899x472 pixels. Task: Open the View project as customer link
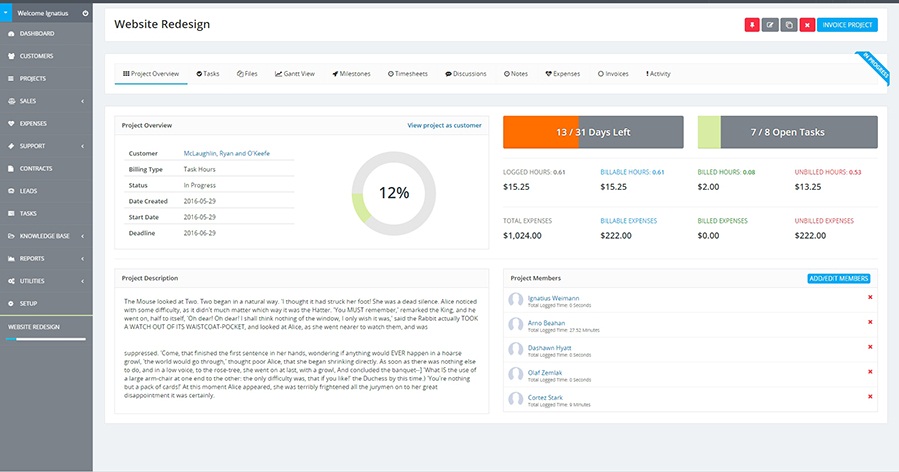444,126
